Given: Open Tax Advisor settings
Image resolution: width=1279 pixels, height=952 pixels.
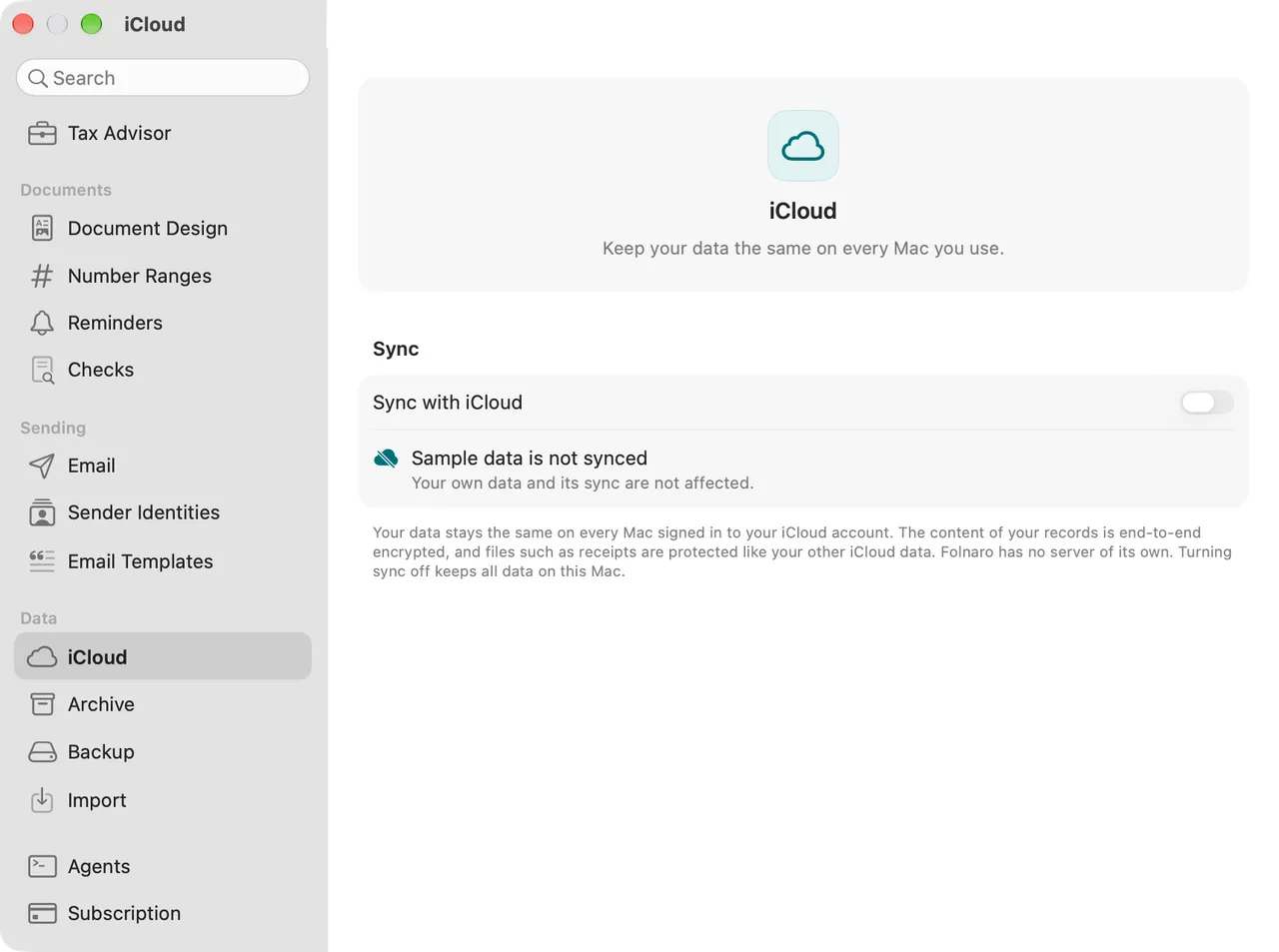Looking at the screenshot, I should coord(163,134).
